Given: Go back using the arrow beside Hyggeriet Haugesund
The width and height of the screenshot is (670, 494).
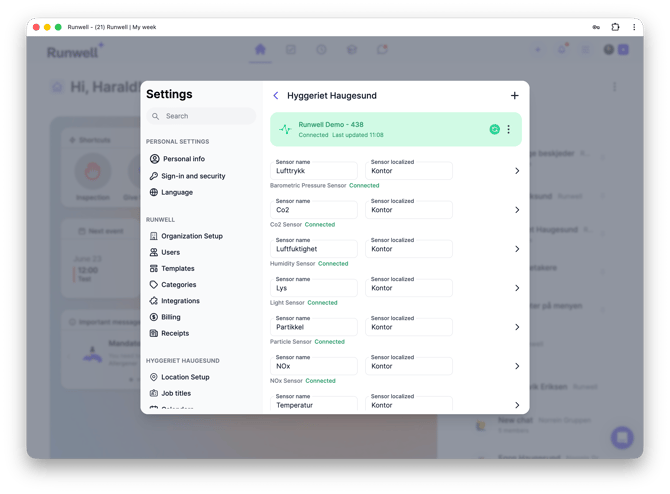Looking at the screenshot, I should [x=276, y=95].
